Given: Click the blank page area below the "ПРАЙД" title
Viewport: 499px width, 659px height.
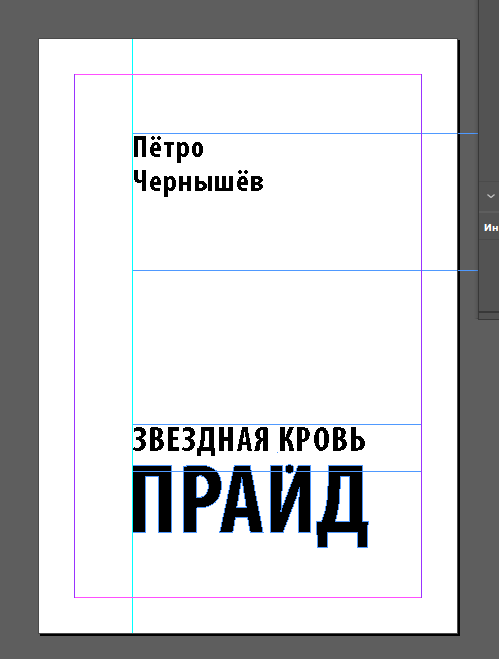Looking at the screenshot, I should (x=277, y=572).
